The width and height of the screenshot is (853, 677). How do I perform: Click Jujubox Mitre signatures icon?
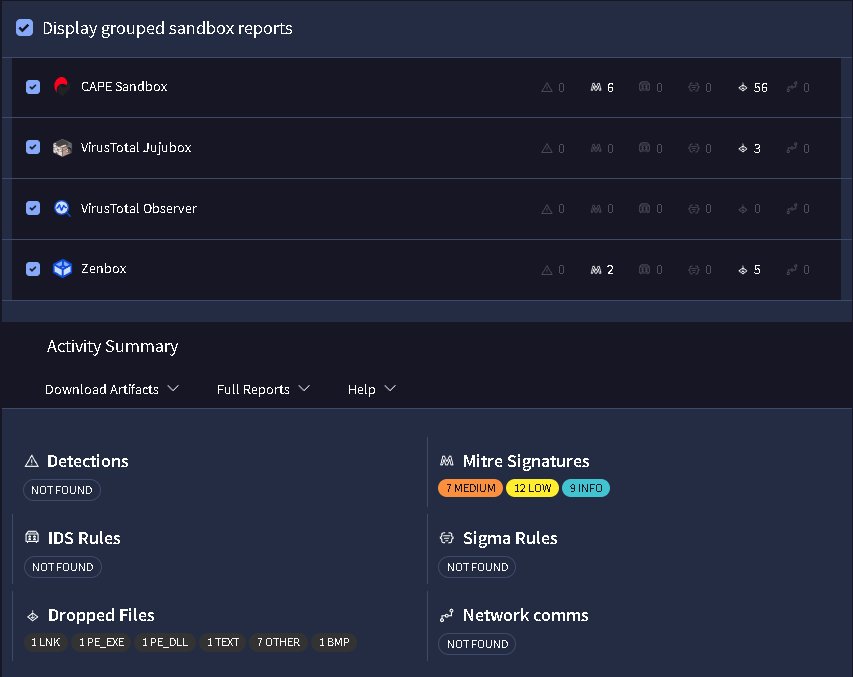click(x=596, y=148)
